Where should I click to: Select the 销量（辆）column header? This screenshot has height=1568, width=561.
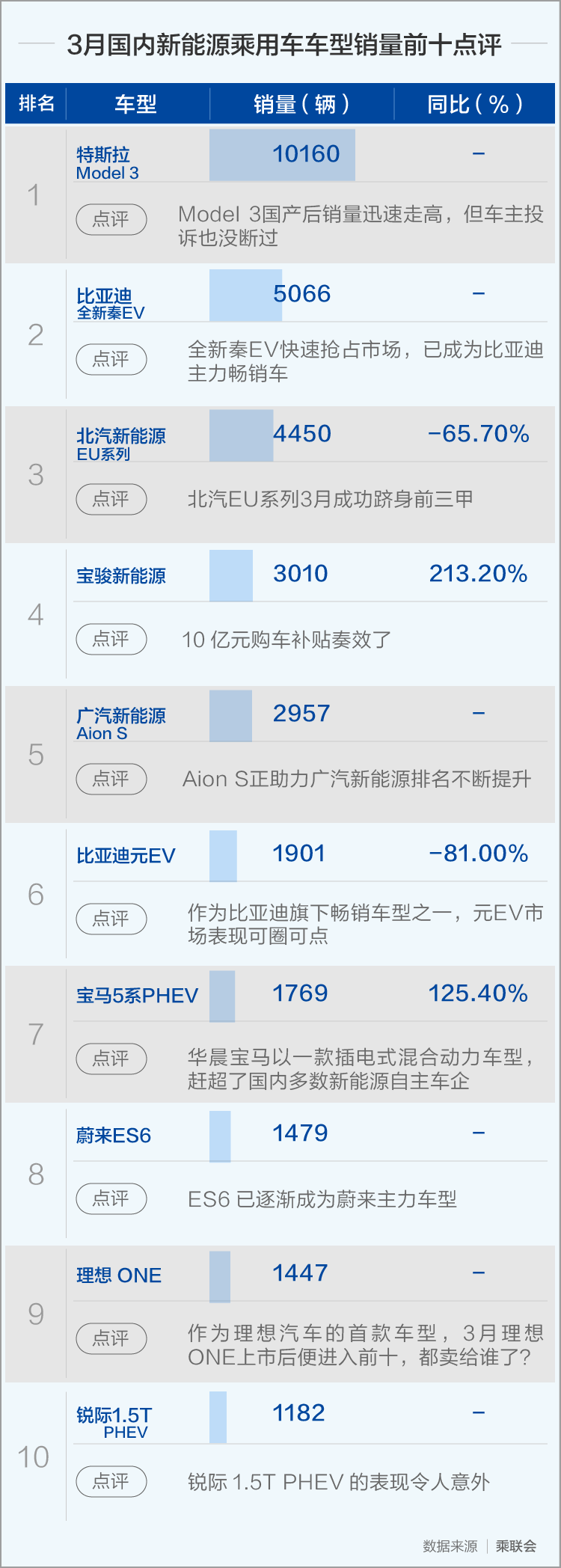pos(301,104)
